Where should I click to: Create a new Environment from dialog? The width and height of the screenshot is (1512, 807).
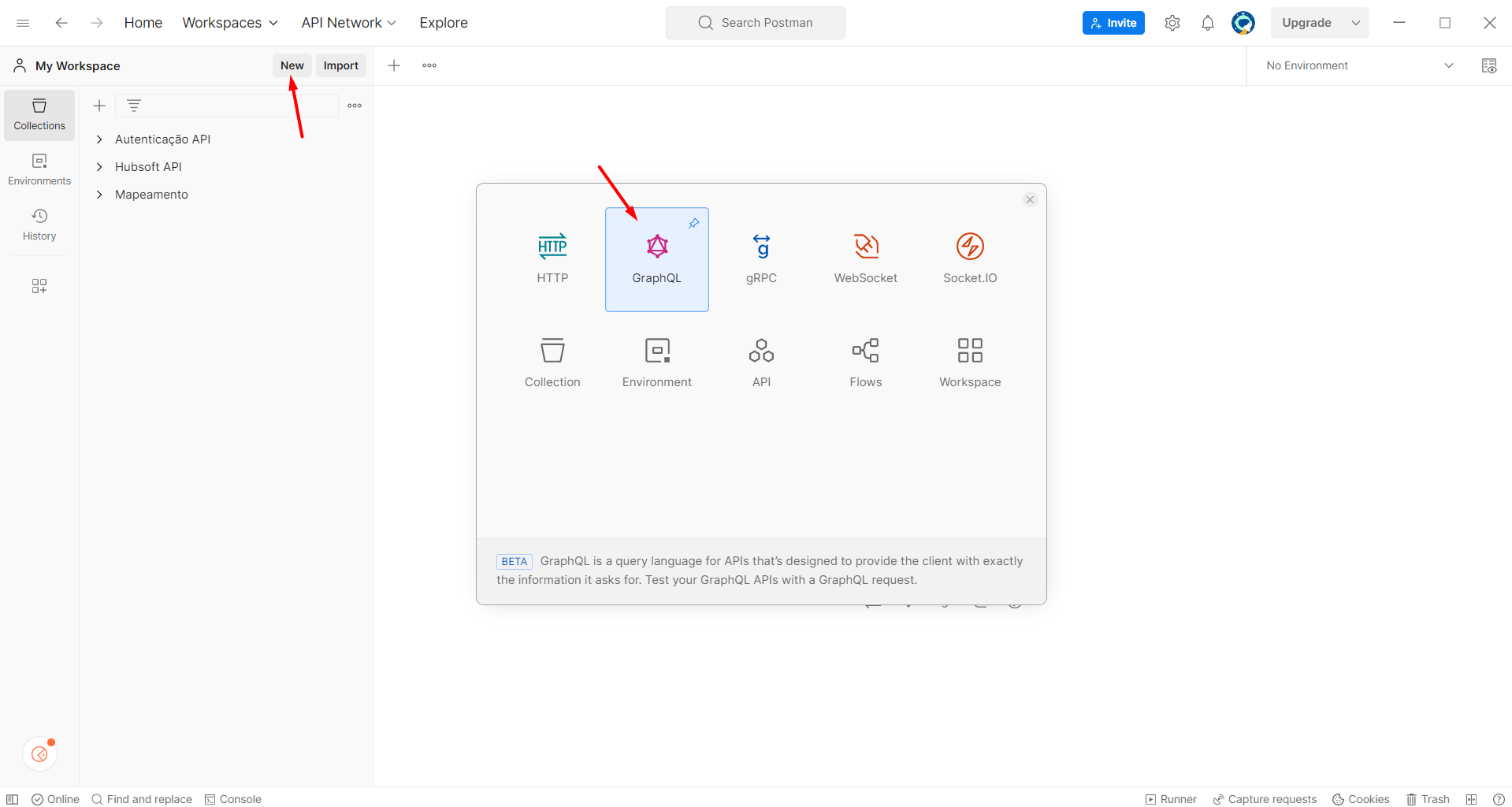point(656,363)
